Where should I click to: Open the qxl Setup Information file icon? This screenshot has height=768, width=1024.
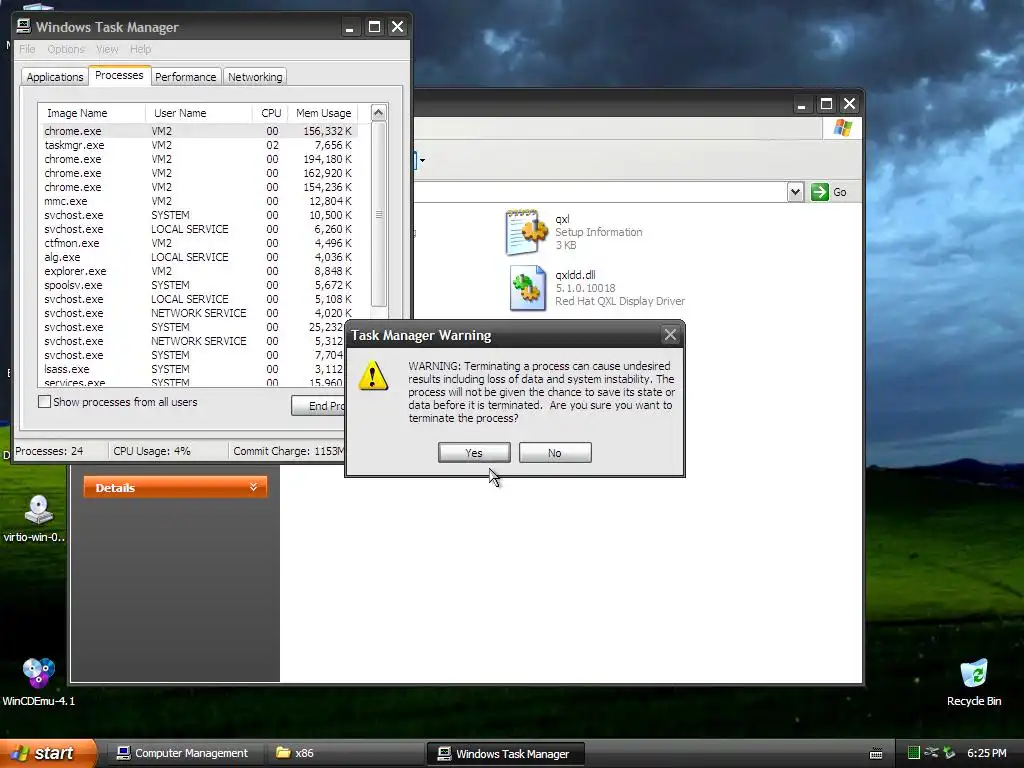[526, 232]
